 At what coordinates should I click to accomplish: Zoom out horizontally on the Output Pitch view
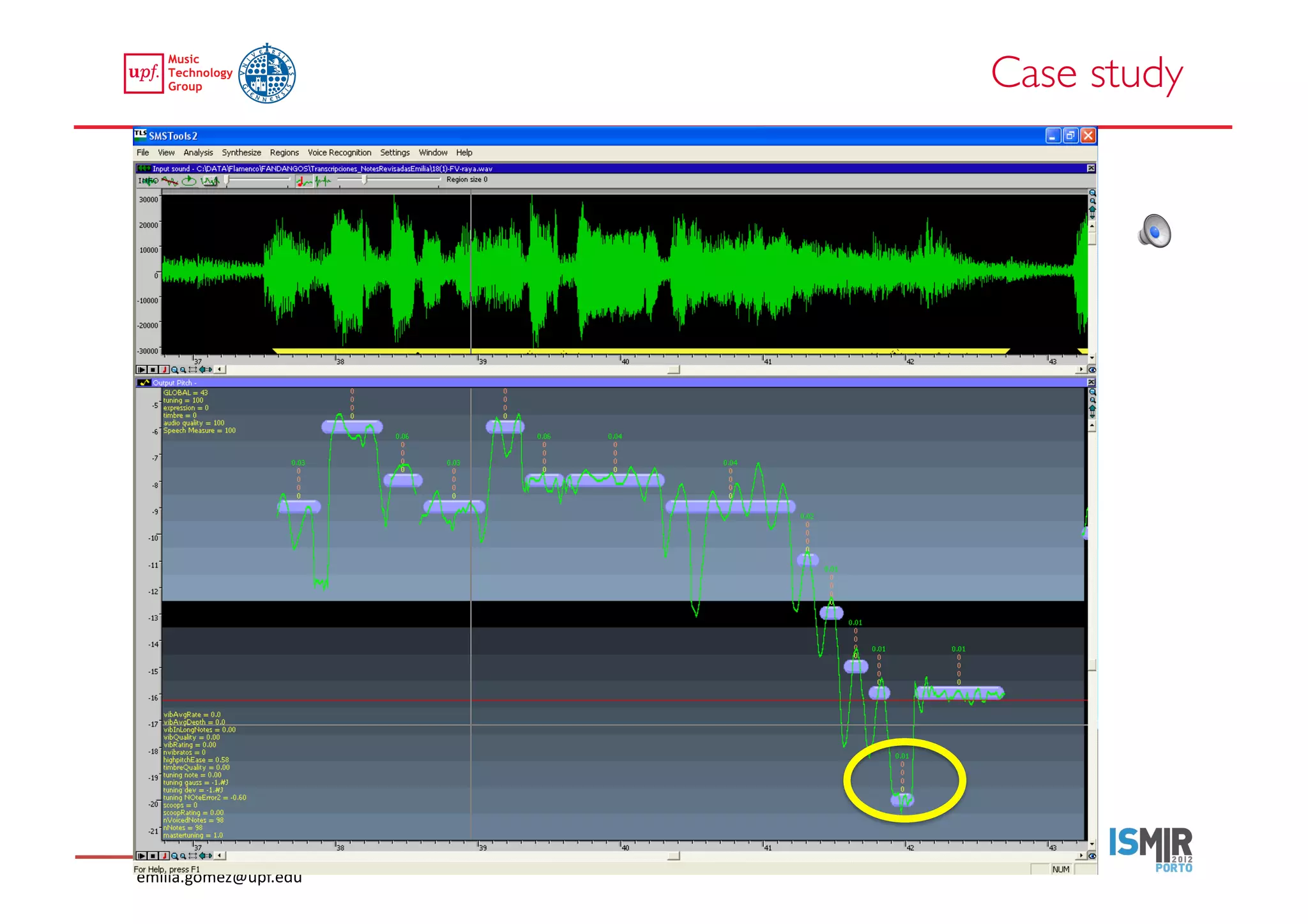tap(183, 856)
